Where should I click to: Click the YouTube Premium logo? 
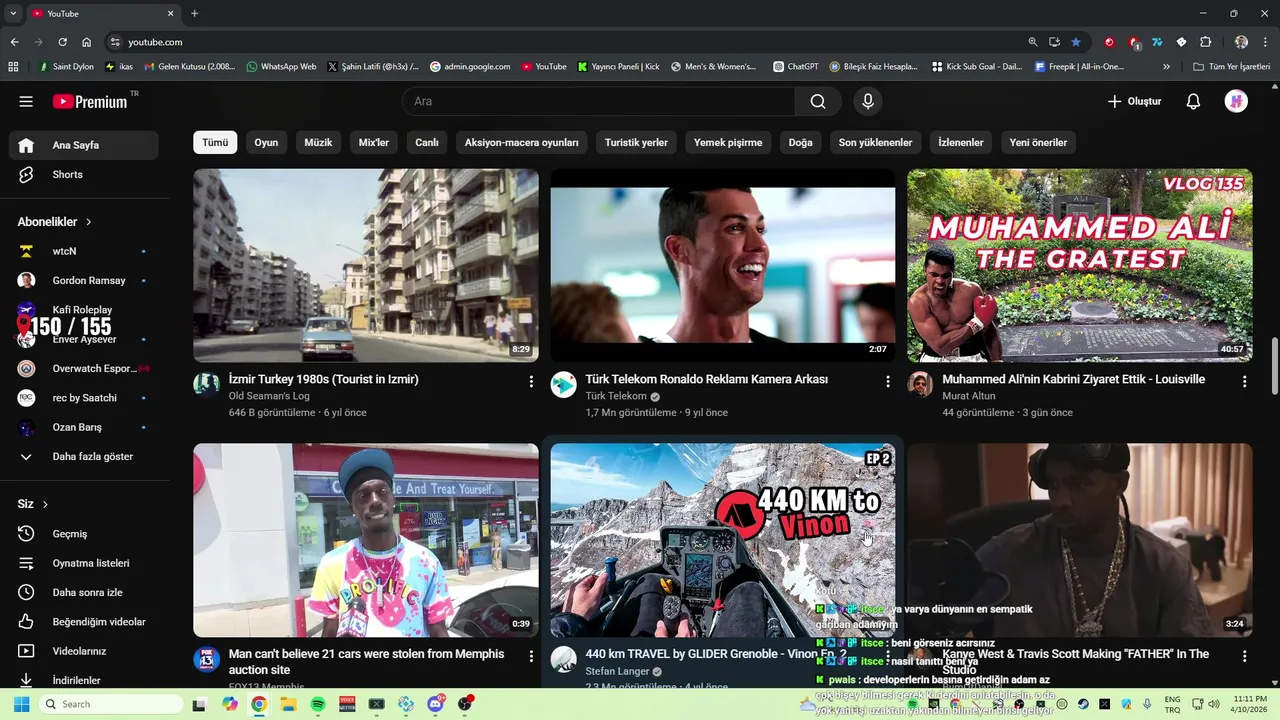pos(90,101)
